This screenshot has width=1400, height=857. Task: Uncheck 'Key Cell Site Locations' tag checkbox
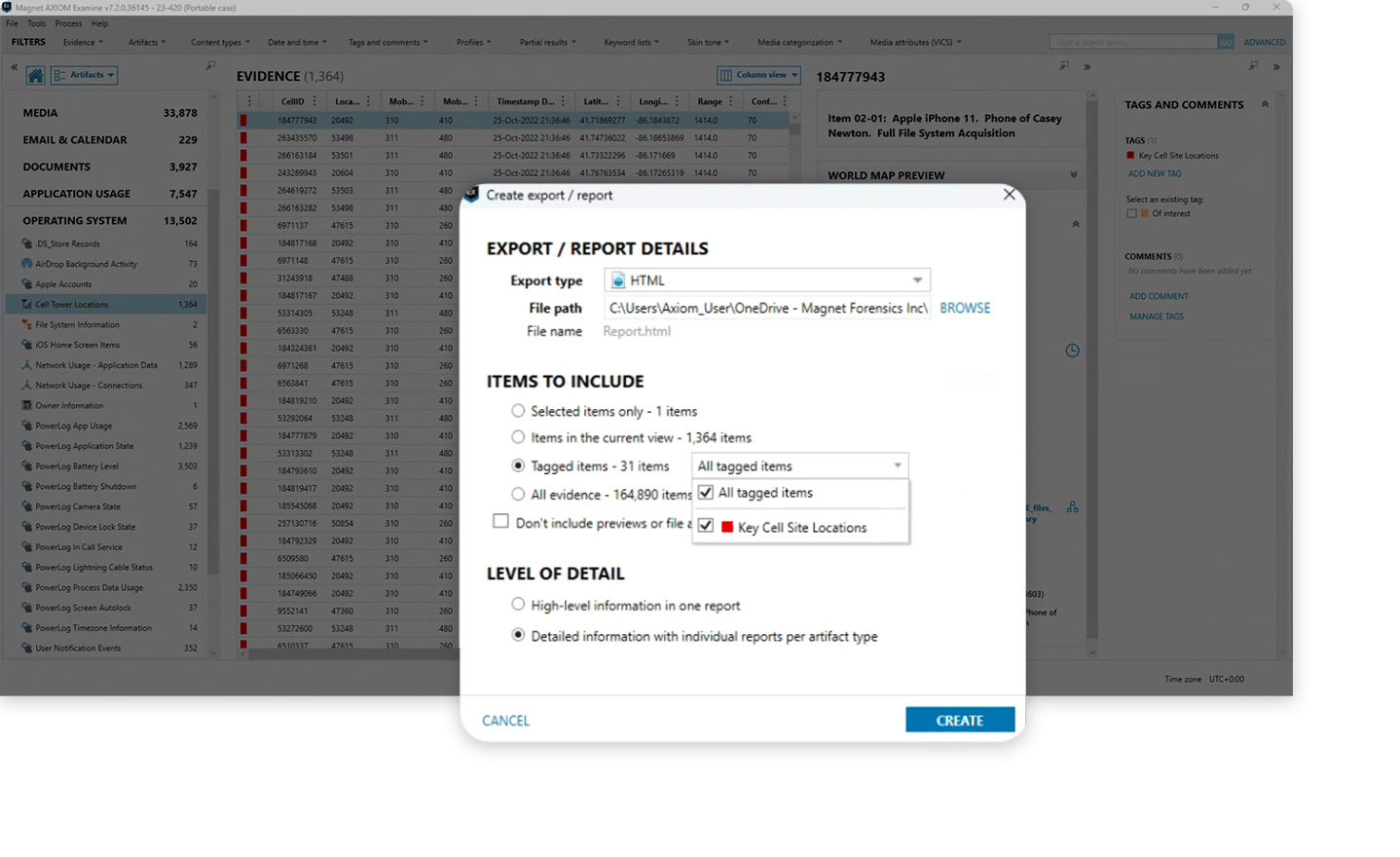[706, 526]
